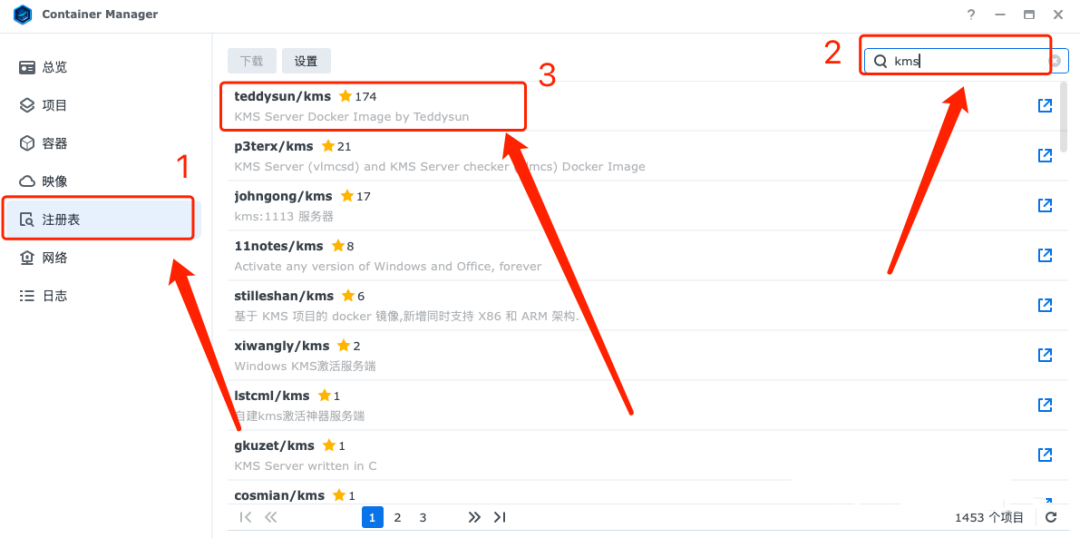
Task: Click the 'Windows KMS激活服务端' description
Action: 305,366
